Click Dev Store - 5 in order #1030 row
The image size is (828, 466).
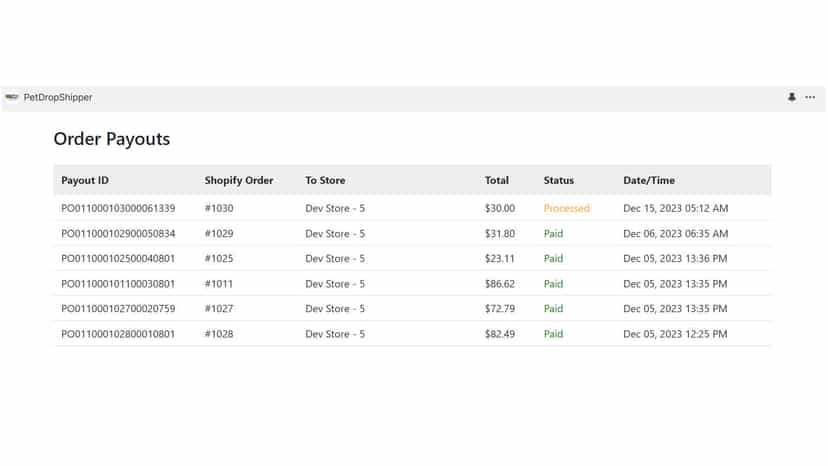[x=335, y=208]
